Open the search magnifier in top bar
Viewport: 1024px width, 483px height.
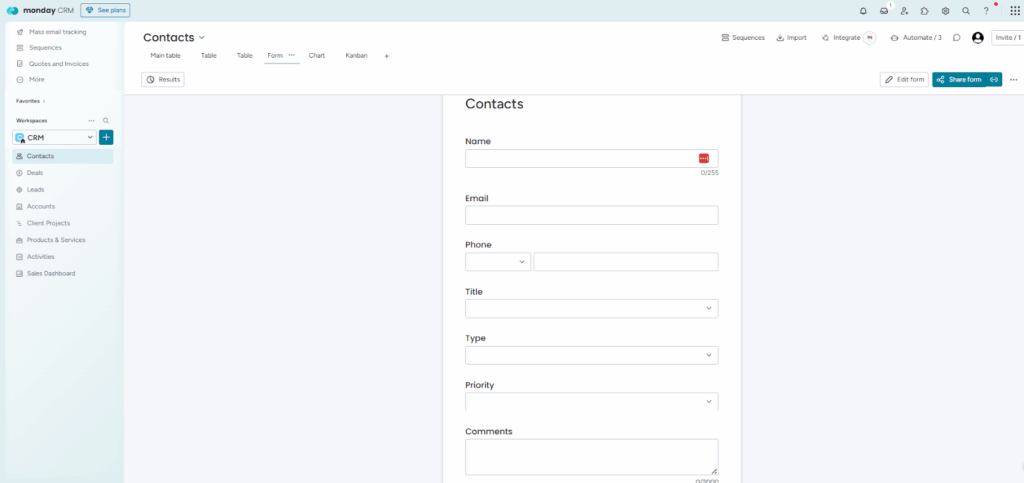(965, 11)
